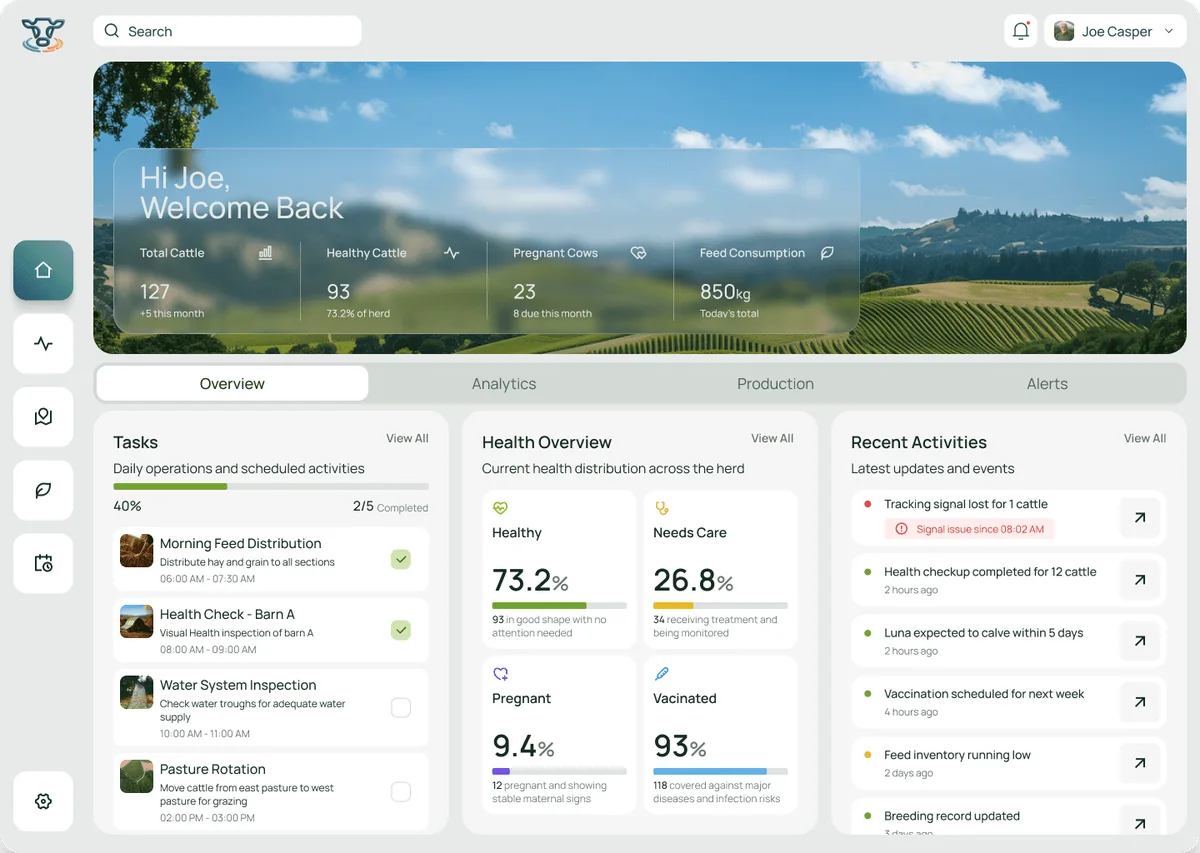Click Morning Feed Distribution thumbnail
The image size is (1200, 853).
pyautogui.click(x=137, y=550)
